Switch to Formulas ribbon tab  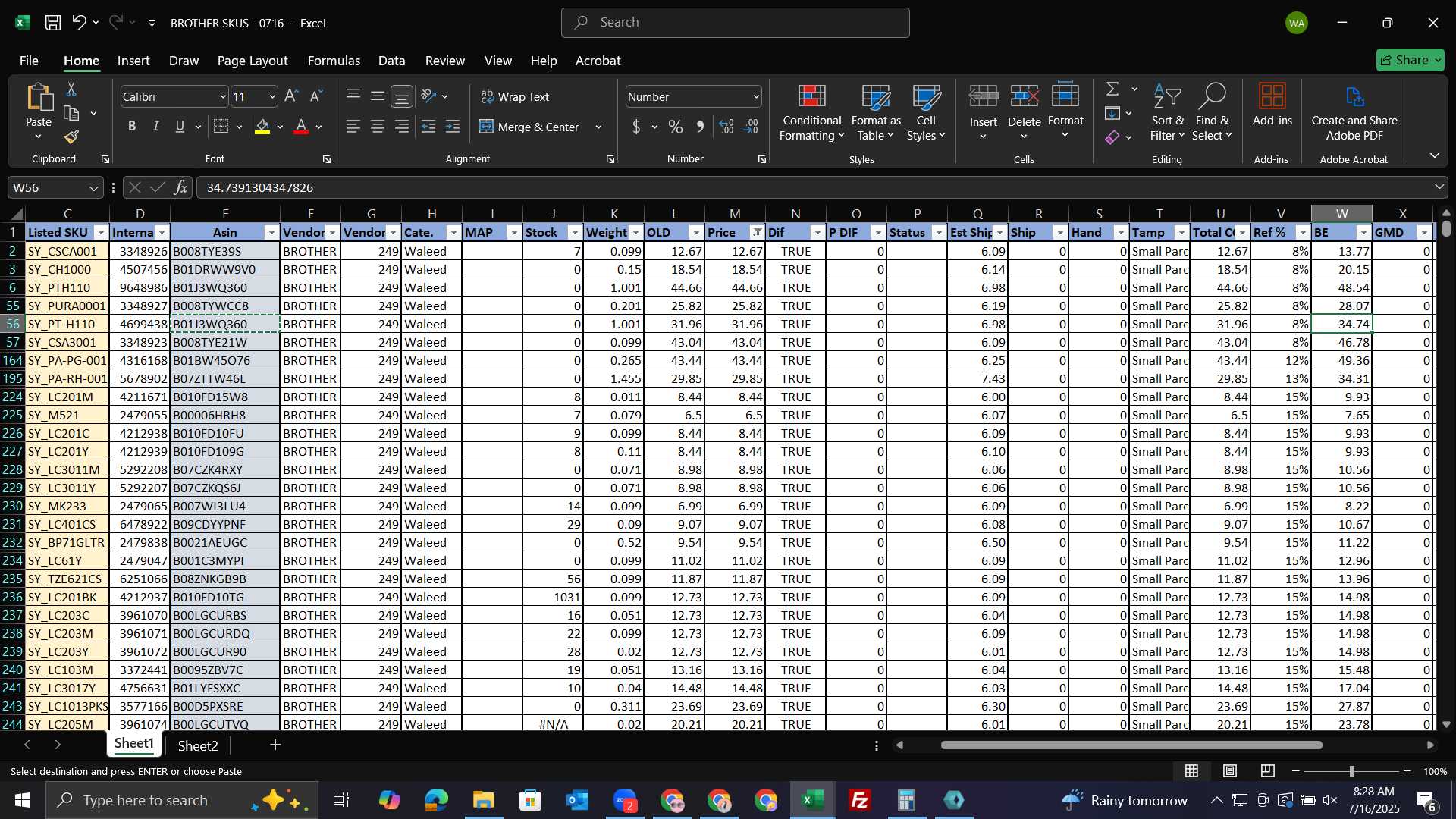pyautogui.click(x=334, y=61)
